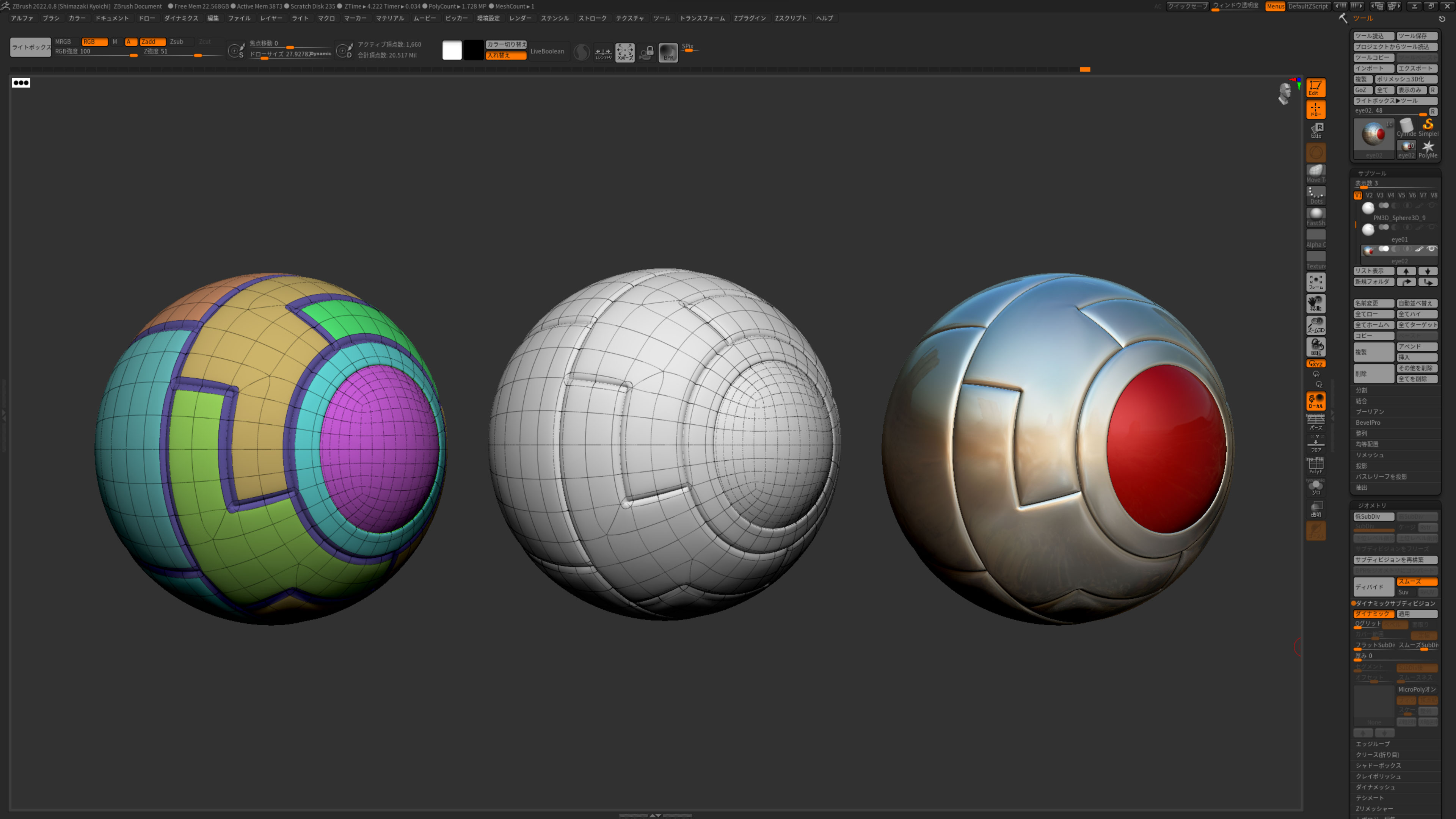Click the S brush-size dial icon
The image size is (1456, 819).
[235, 51]
